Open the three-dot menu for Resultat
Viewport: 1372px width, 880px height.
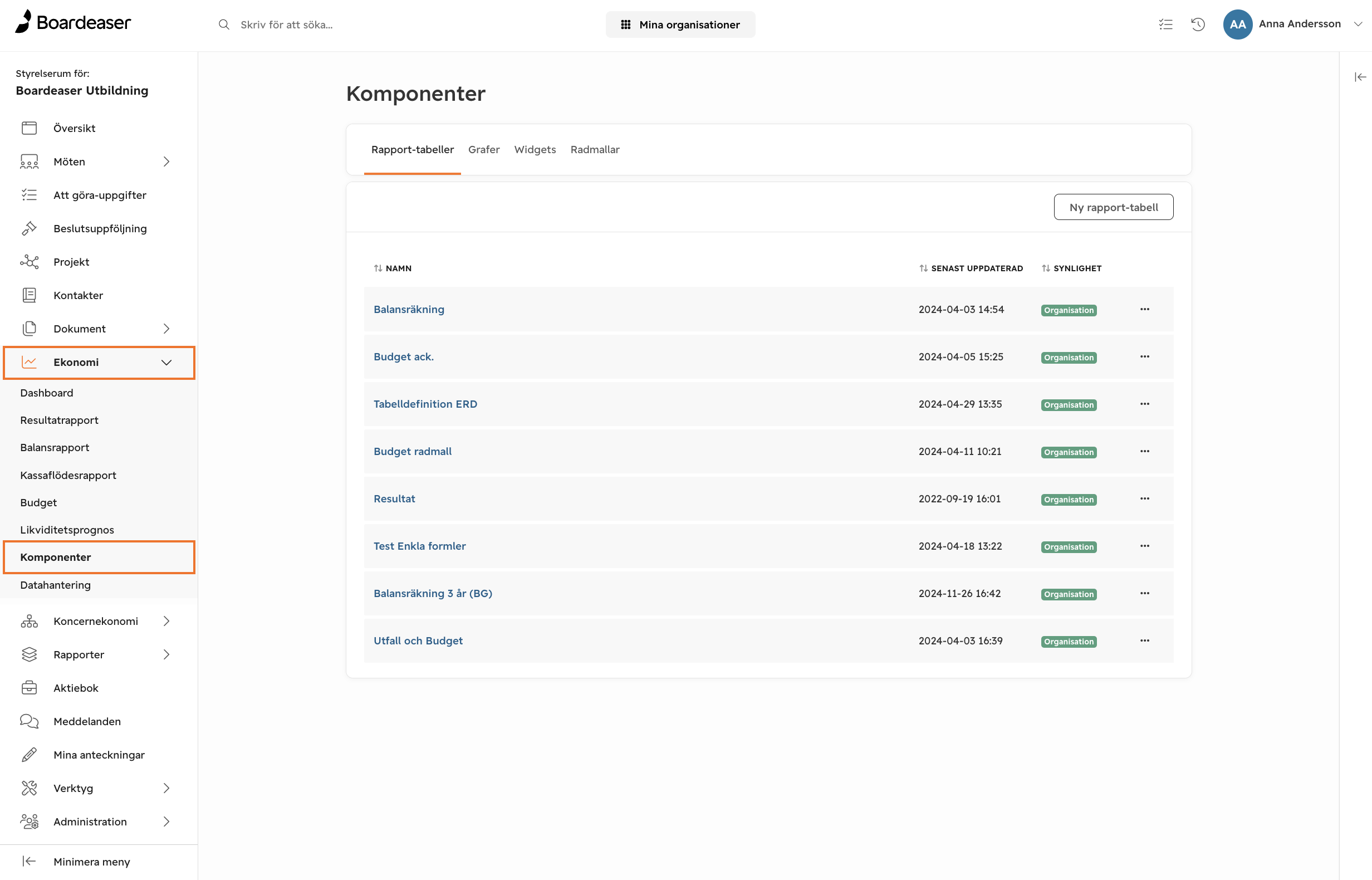[x=1144, y=499]
